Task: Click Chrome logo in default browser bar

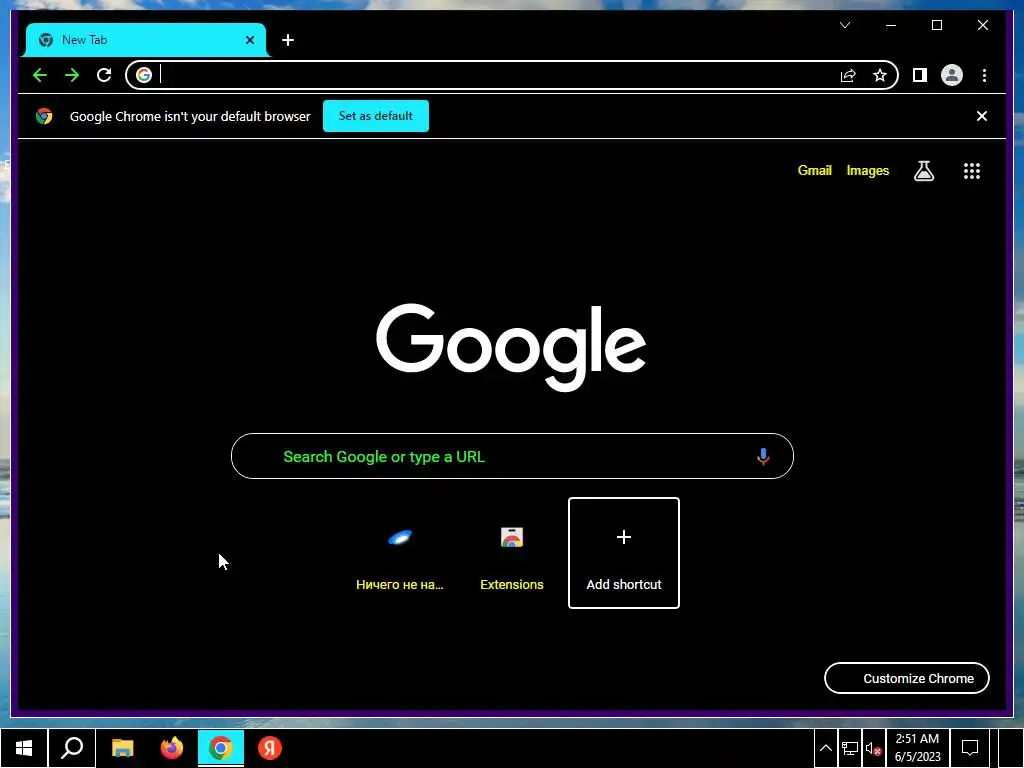Action: pyautogui.click(x=44, y=116)
